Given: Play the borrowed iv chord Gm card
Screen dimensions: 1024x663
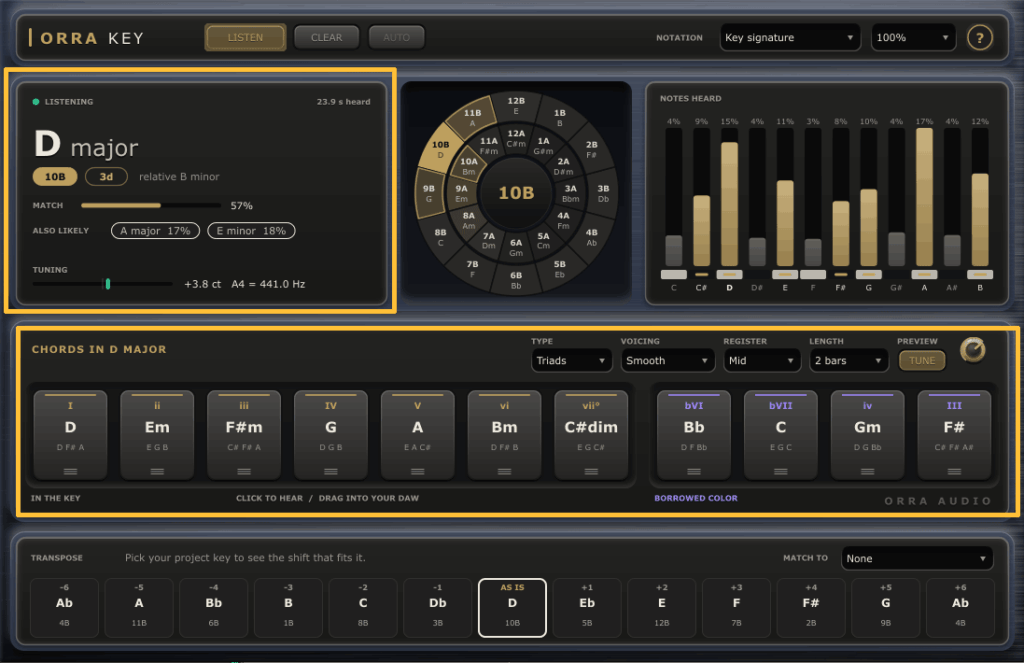Looking at the screenshot, I should pos(867,434).
